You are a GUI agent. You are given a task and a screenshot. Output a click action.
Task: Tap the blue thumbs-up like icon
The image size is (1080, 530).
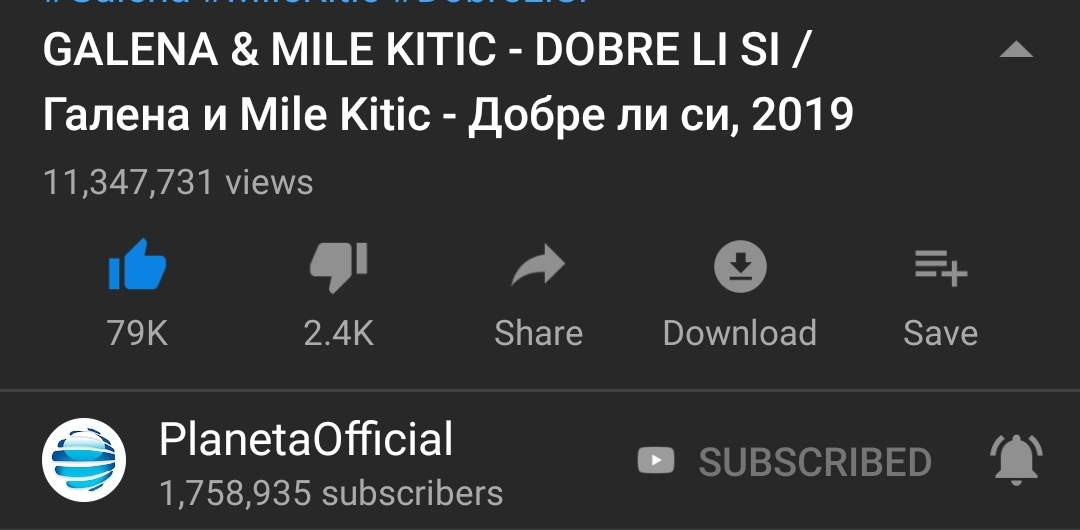(137, 265)
